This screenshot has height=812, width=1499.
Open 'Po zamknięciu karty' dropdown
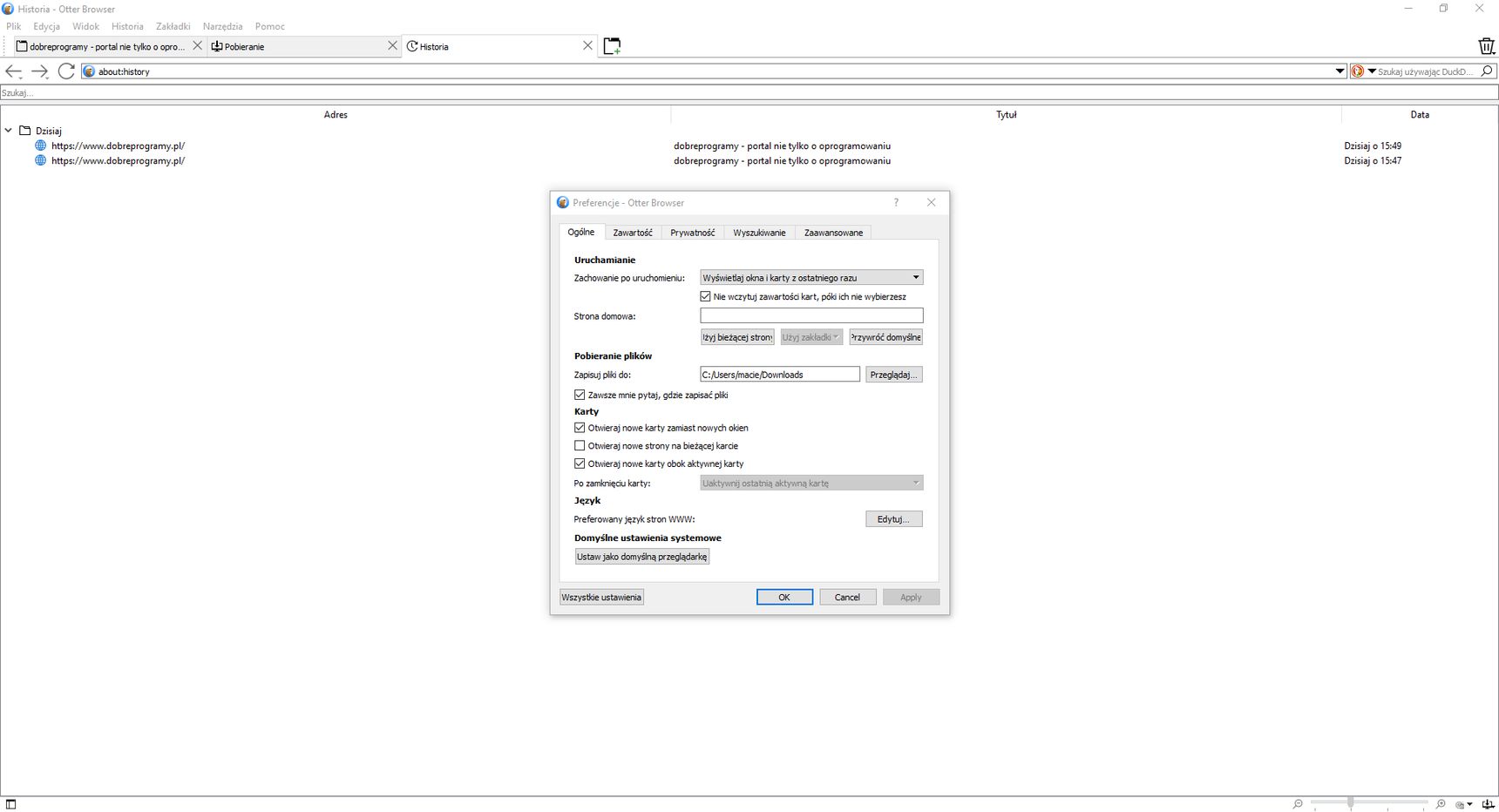pos(811,483)
